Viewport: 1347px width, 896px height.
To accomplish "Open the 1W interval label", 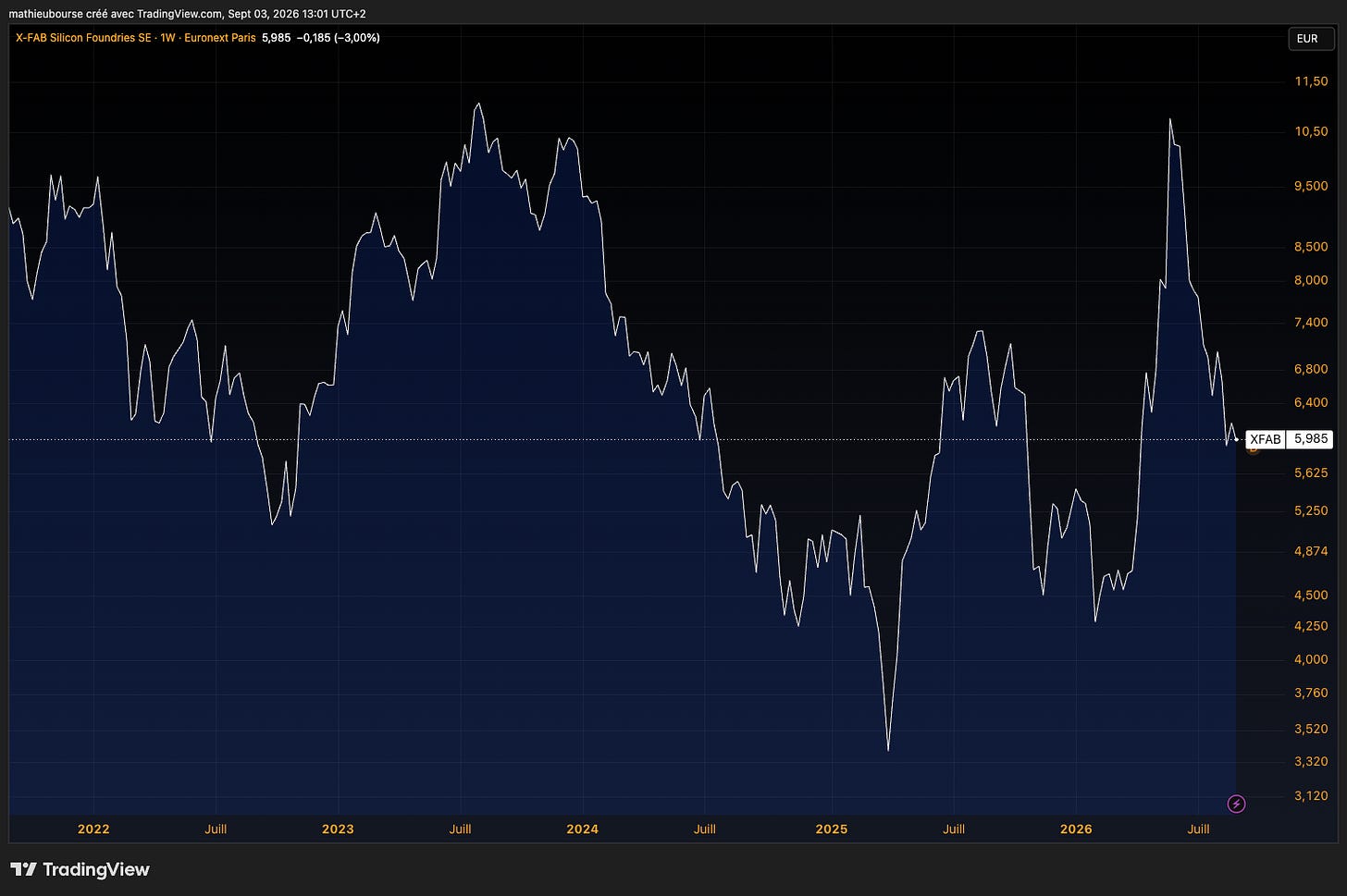I will (x=167, y=38).
